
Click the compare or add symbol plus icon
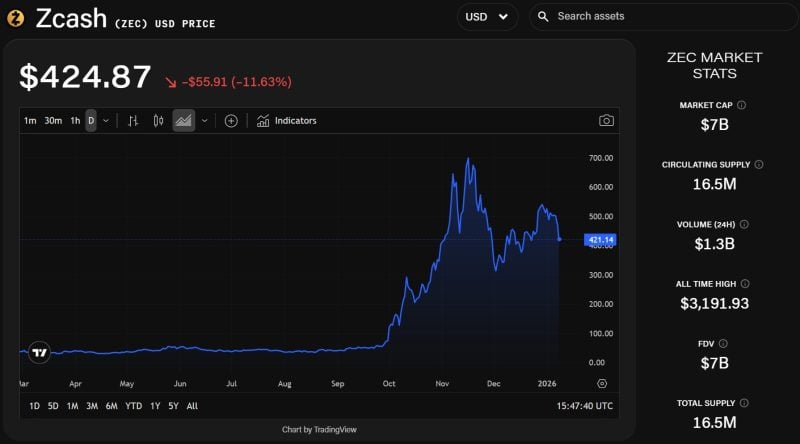[231, 121]
